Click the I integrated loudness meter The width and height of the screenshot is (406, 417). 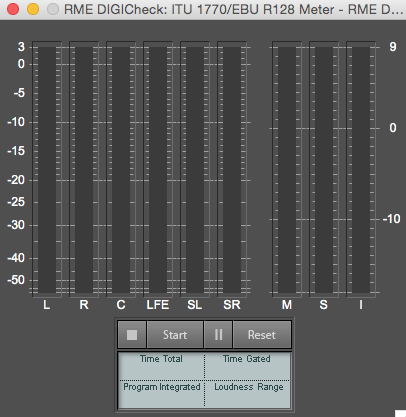[361, 169]
